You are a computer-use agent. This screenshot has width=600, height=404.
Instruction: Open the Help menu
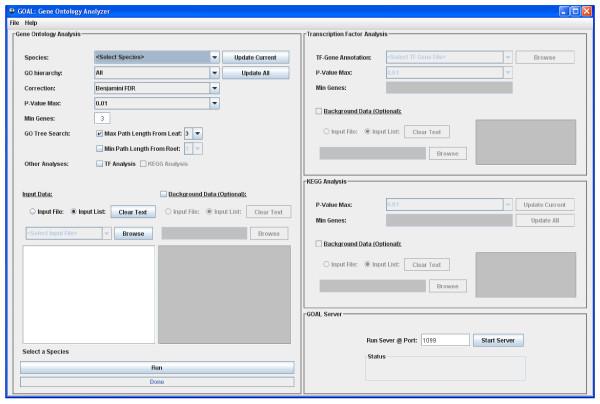(x=31, y=22)
